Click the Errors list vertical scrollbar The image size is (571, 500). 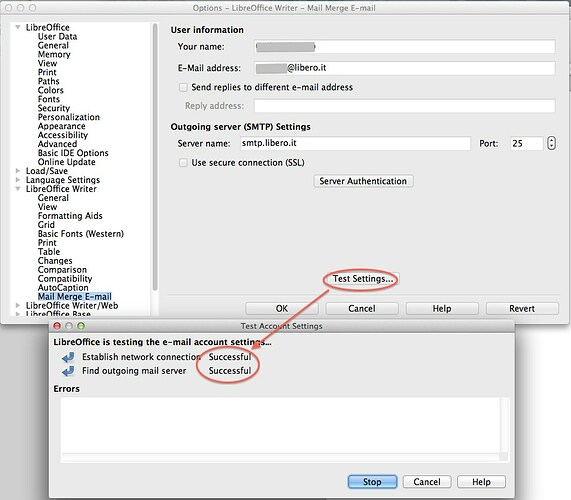point(504,425)
